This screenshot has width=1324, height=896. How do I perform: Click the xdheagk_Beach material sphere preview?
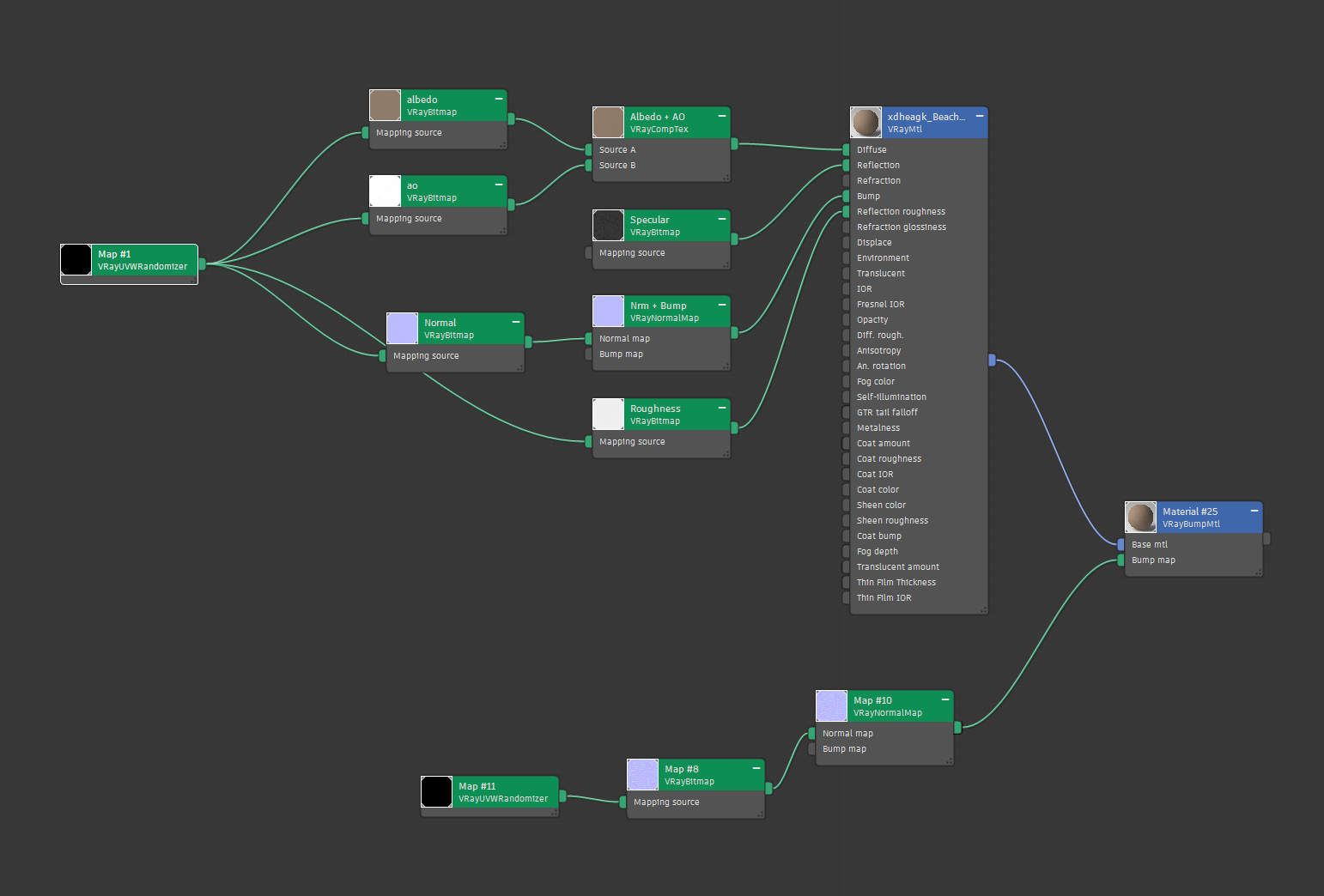(x=865, y=123)
